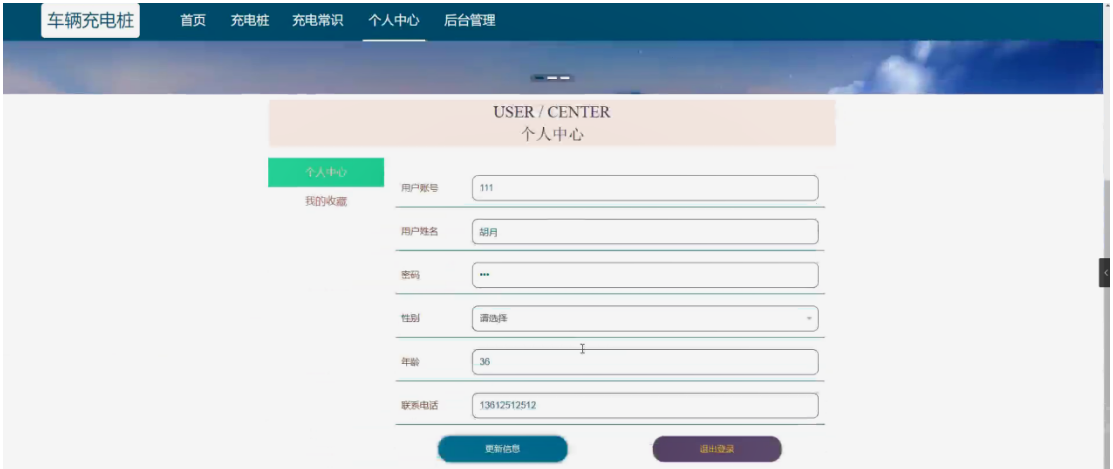1113x469 pixels.
Task: Click the 联系电话 label text
Action: [x=420, y=406]
